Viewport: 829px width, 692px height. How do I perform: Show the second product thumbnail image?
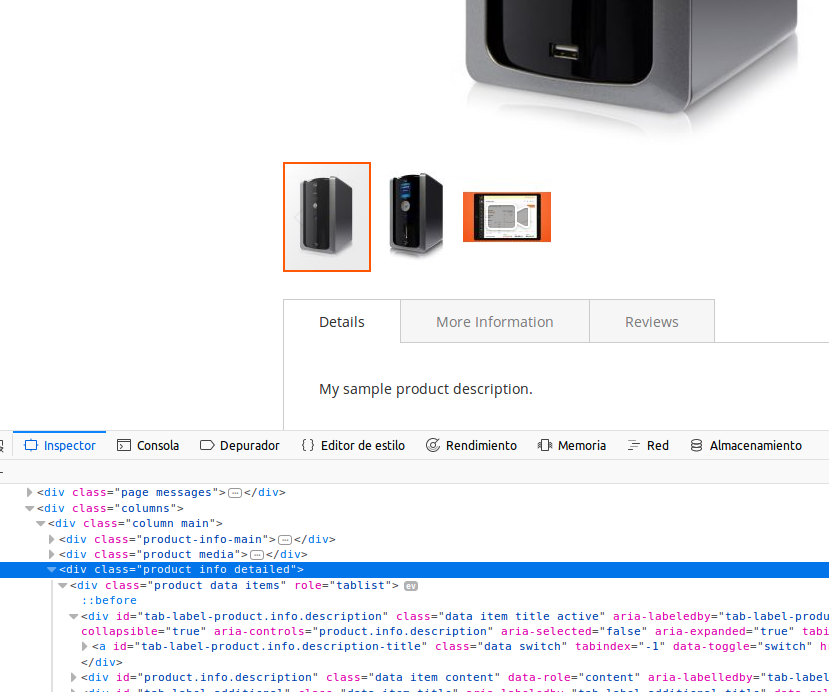(x=416, y=217)
